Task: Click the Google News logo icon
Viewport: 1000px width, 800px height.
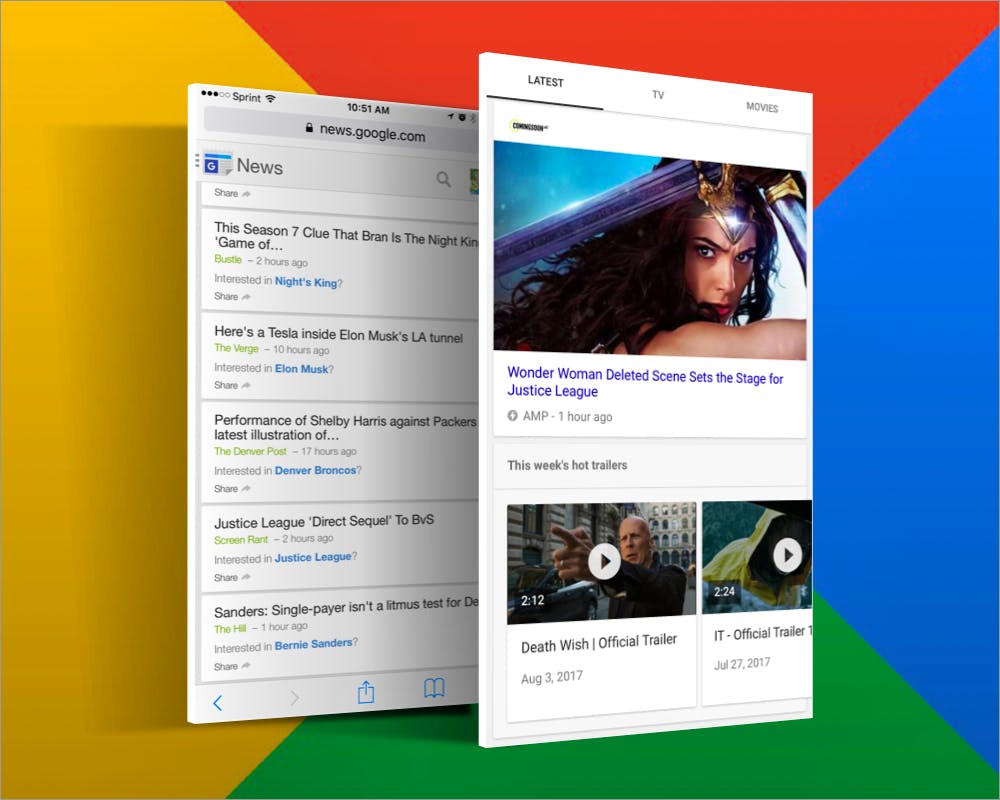Action: tap(218, 164)
